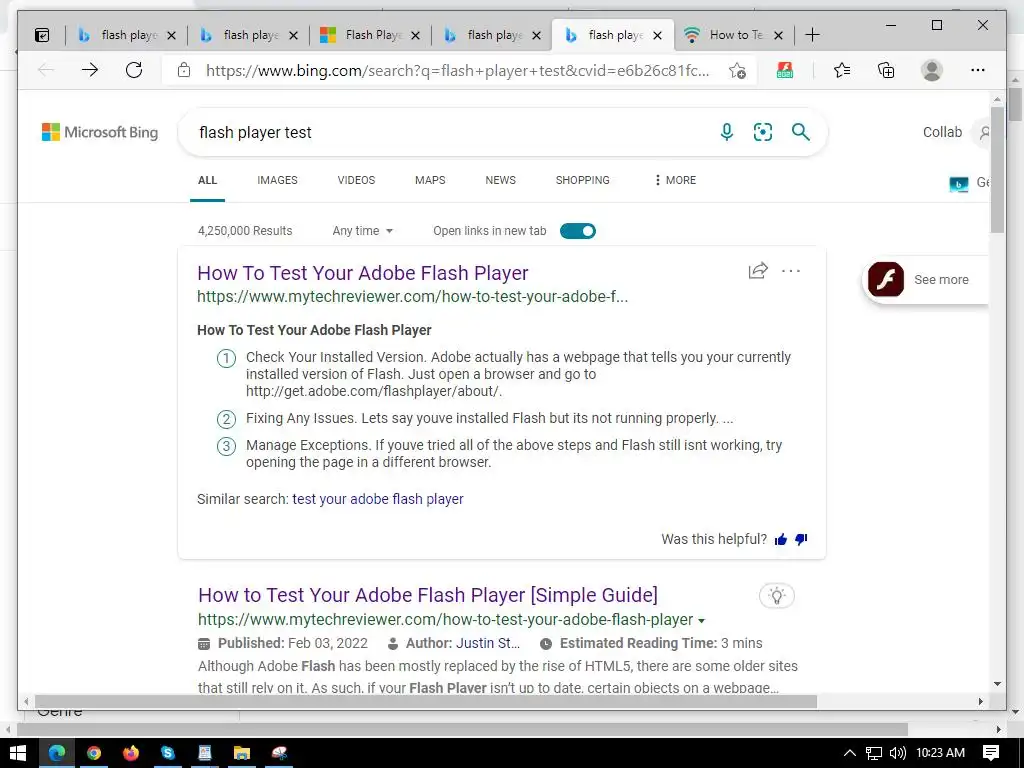The image size is (1024, 768).
Task: Open the first result's mytechreviewer.com URL
Action: (412, 296)
